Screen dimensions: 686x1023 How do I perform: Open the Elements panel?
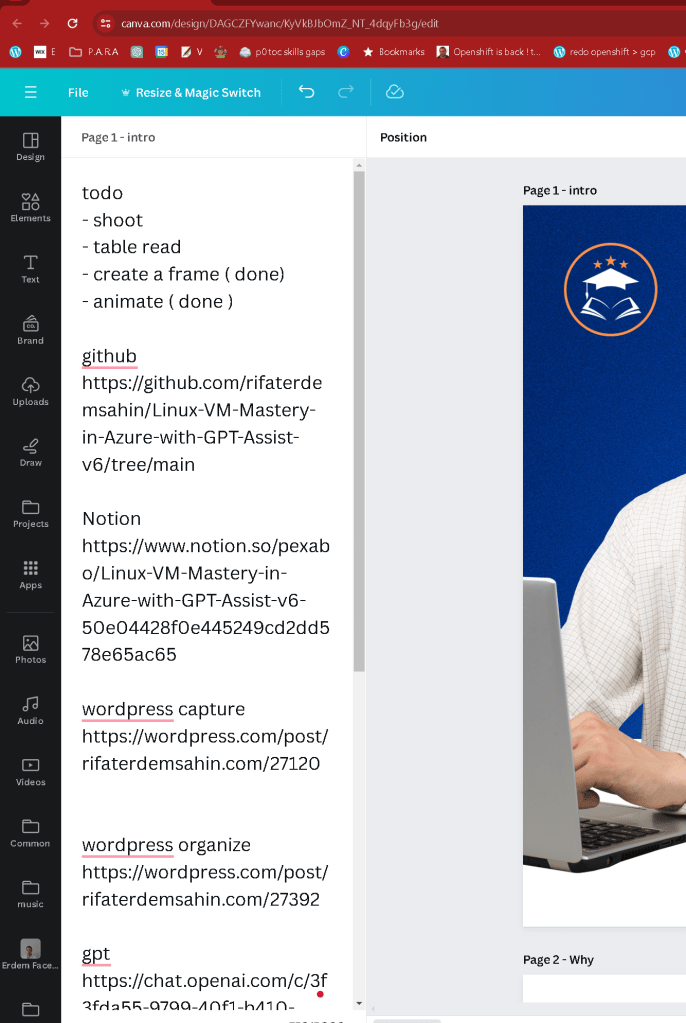(30, 208)
